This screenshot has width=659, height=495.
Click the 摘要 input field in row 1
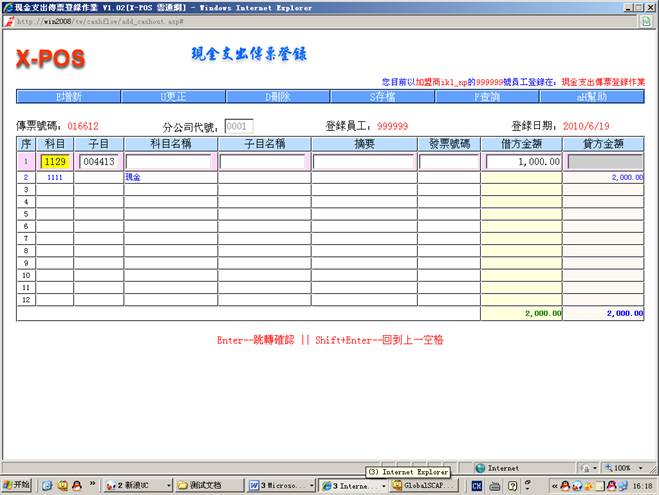[362, 161]
